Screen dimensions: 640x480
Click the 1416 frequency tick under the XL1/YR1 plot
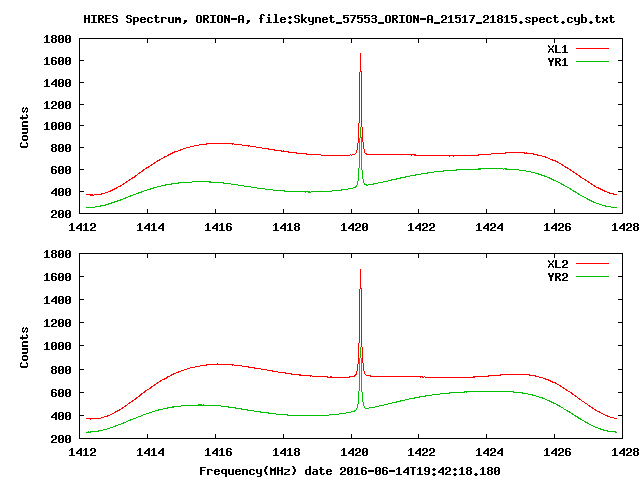click(218, 227)
